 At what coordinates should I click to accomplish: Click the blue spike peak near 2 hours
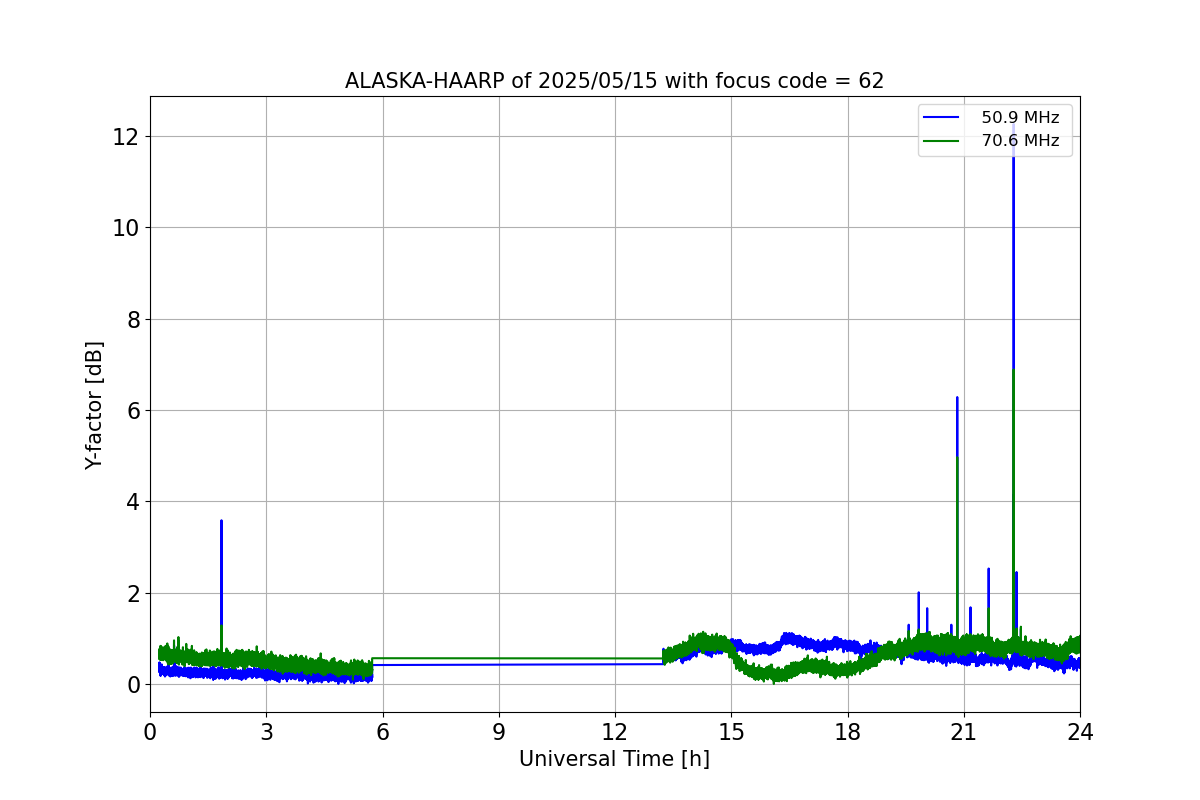pyautogui.click(x=221, y=521)
